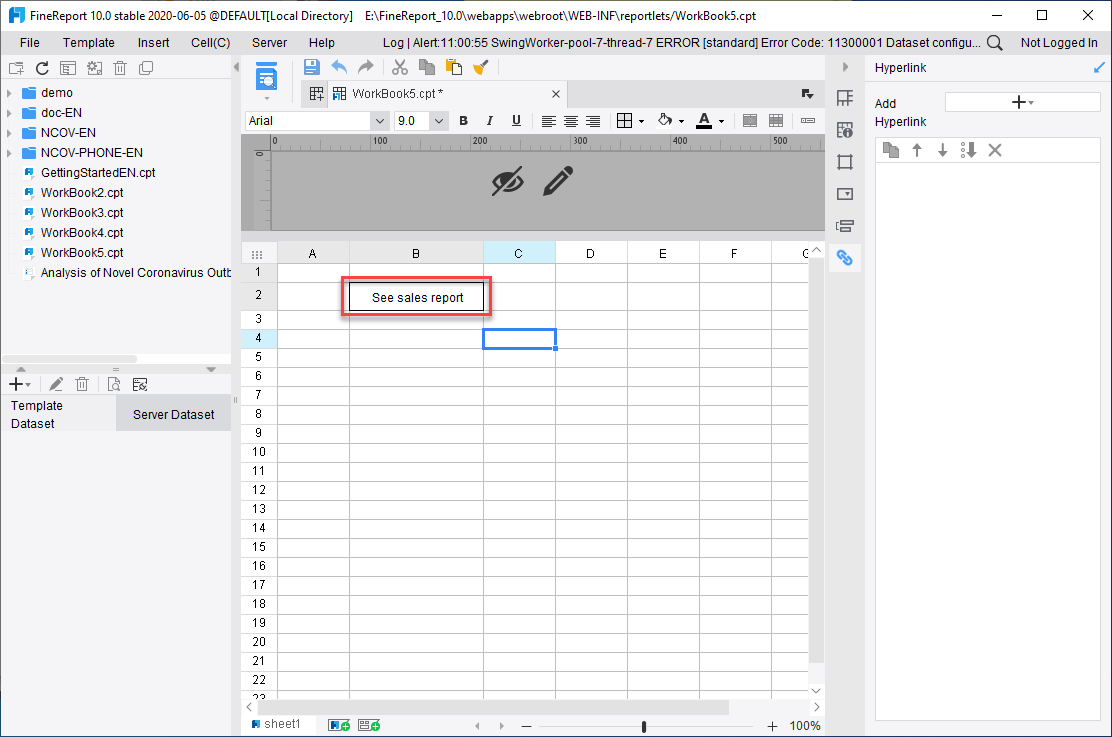
Task: Open the Template menu
Action: pos(88,42)
